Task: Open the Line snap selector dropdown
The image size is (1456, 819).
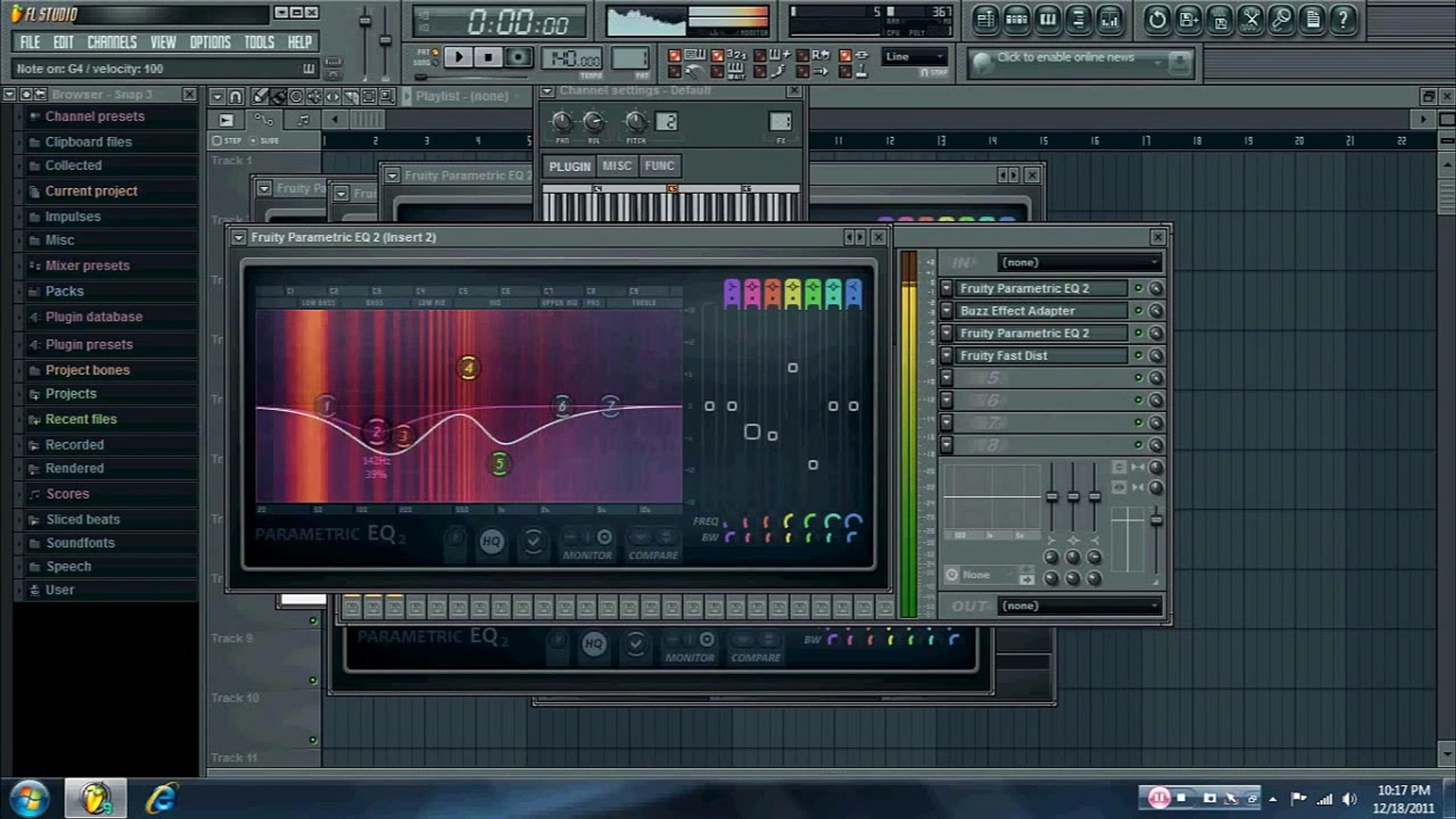Action: [x=915, y=57]
